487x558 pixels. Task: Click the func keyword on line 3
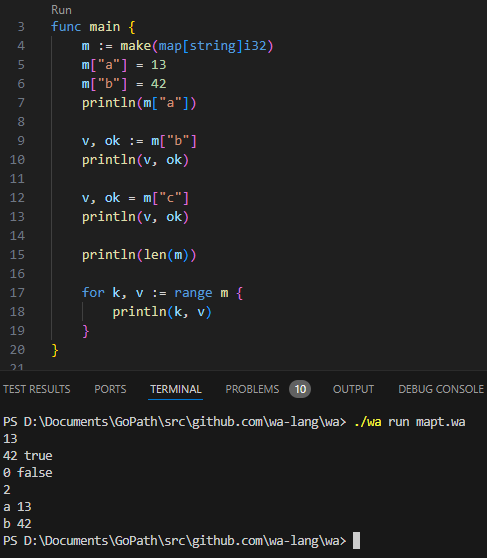coord(66,27)
